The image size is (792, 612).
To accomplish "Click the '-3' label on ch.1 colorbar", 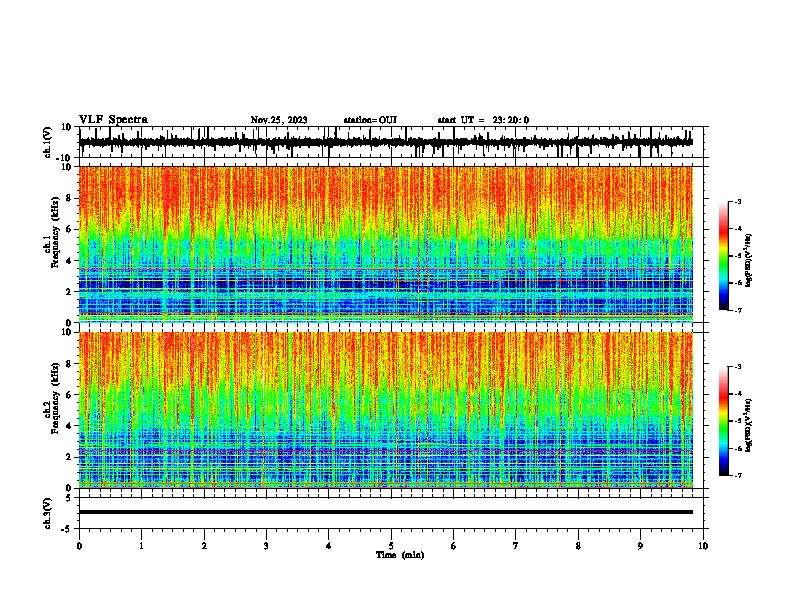I will 737,201.
